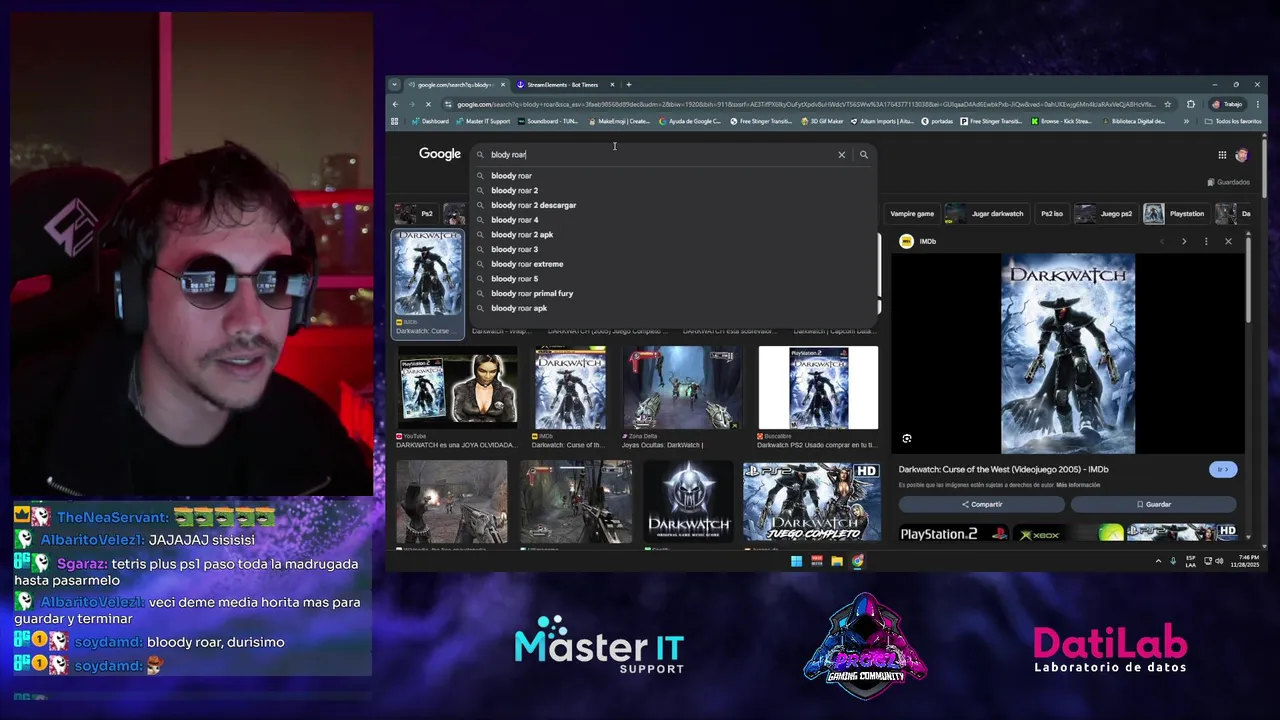Open DARKWATCH JOYA OLVIDADA YouTube thumbnail
Viewport: 1280px width, 720px height.
tap(457, 388)
